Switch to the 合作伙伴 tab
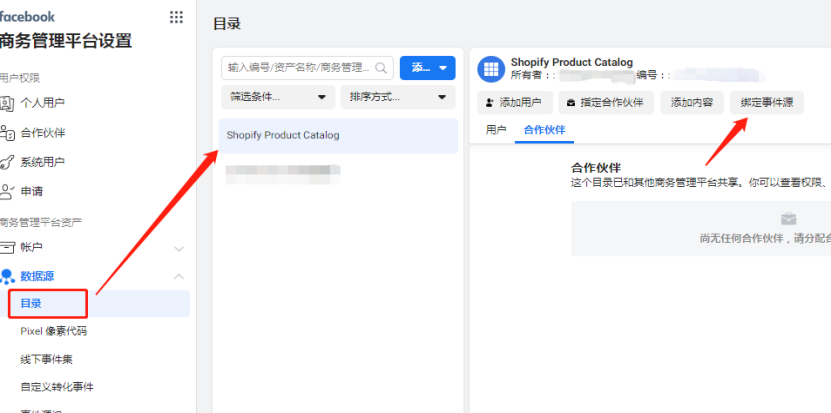This screenshot has height=413, width=831. pos(544,130)
